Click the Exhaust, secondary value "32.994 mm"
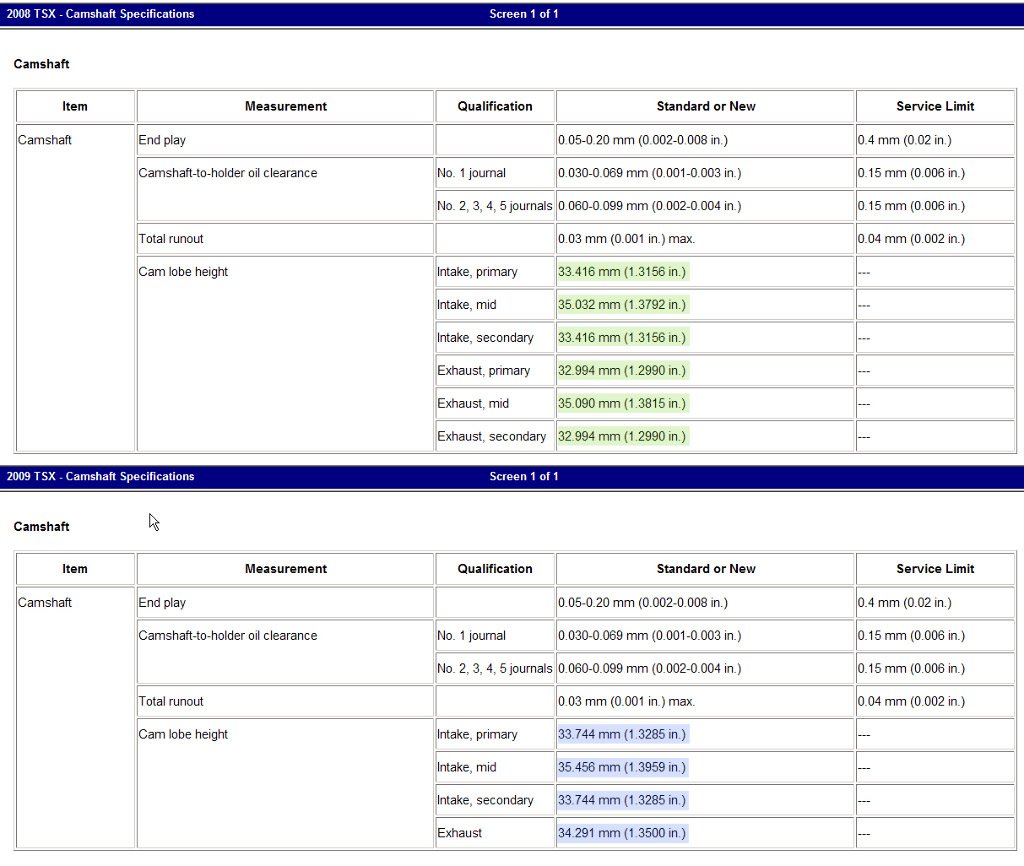The width and height of the screenshot is (1024, 866). pyautogui.click(x=622, y=436)
